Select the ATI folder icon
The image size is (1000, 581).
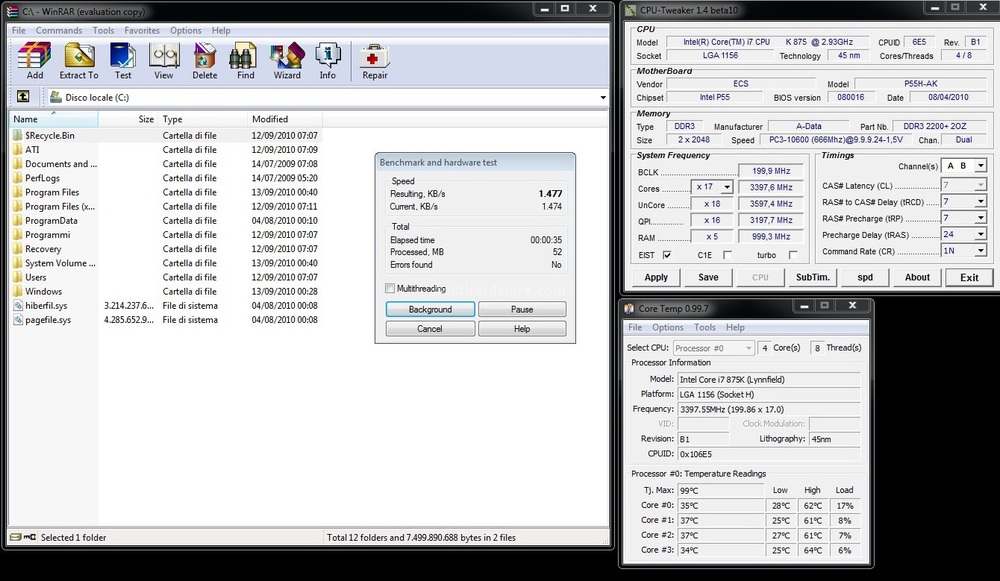[18, 149]
